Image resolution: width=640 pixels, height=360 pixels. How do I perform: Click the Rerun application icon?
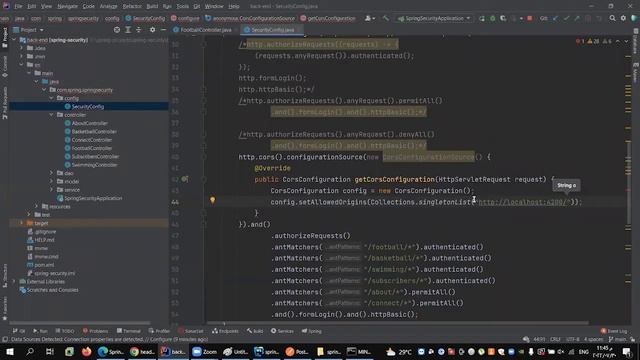pos(482,18)
